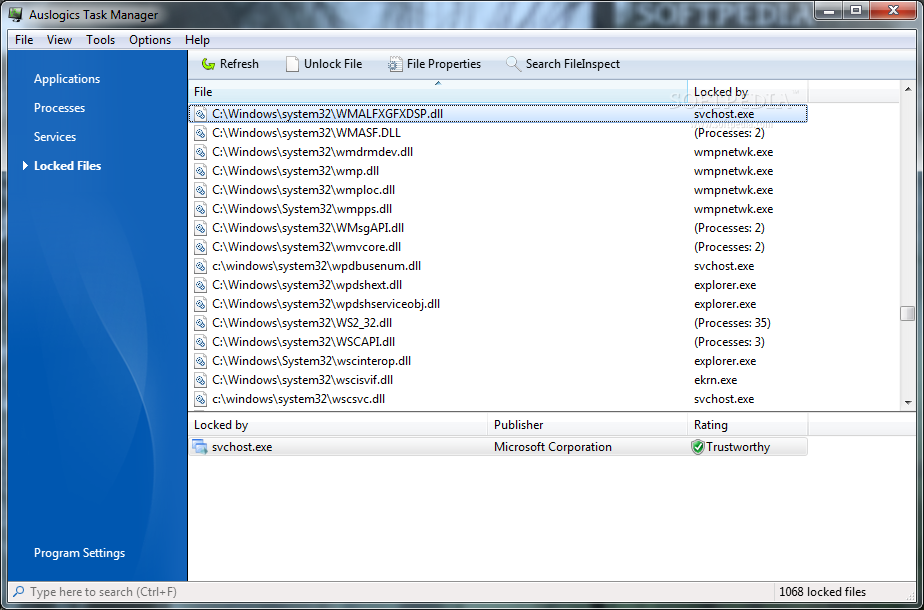
Task: Click the Search FileInspect magnifier icon
Action: click(513, 64)
